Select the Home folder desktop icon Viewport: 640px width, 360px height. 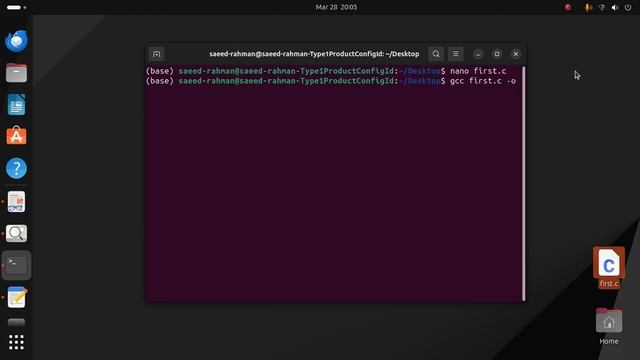click(609, 326)
